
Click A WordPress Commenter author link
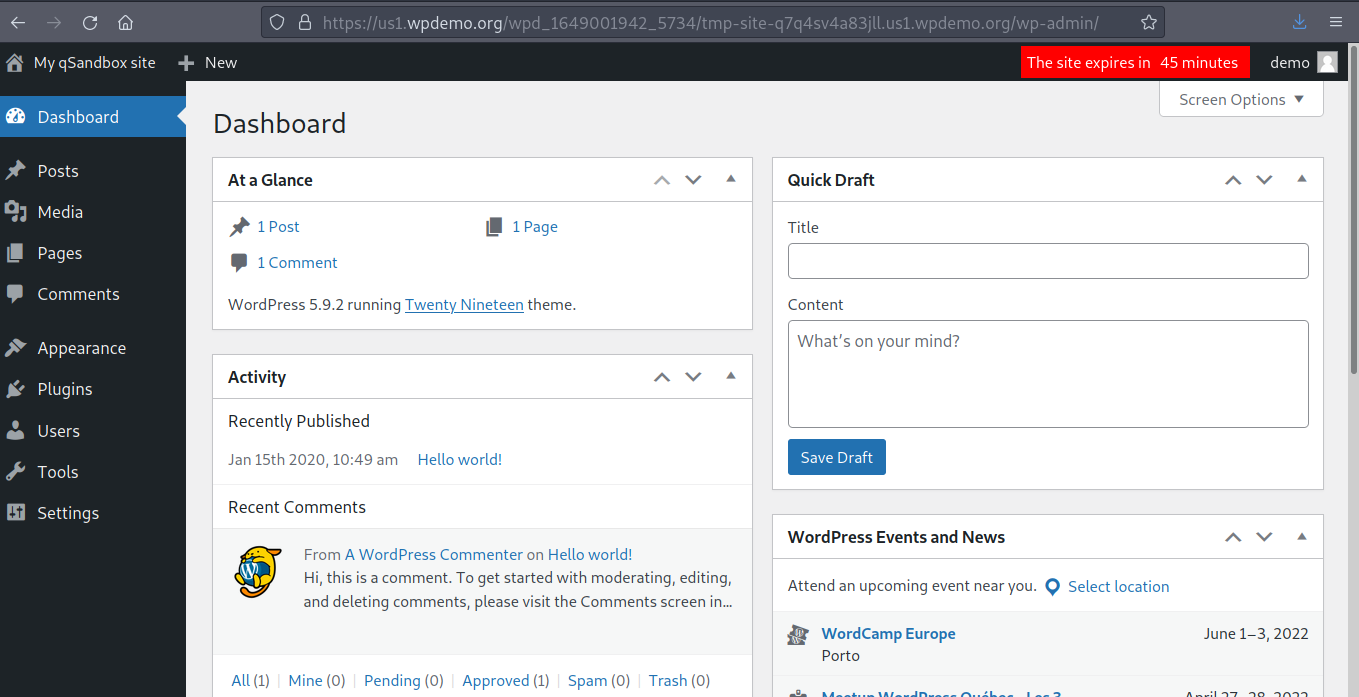[434, 554]
